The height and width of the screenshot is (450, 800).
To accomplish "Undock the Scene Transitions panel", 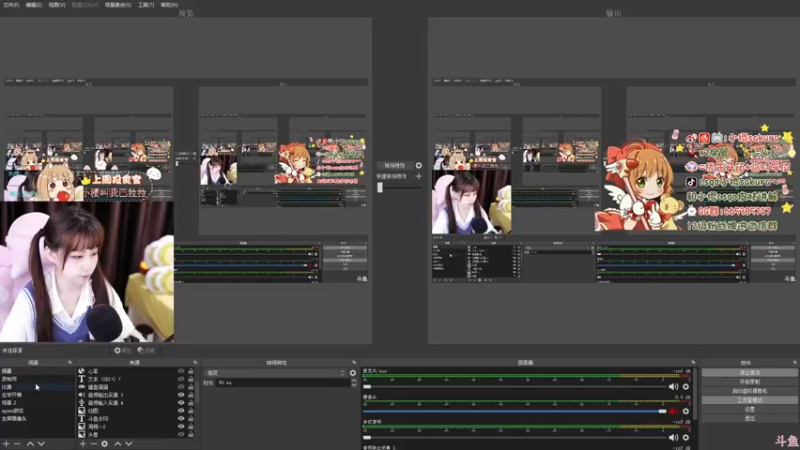I will pos(354,362).
